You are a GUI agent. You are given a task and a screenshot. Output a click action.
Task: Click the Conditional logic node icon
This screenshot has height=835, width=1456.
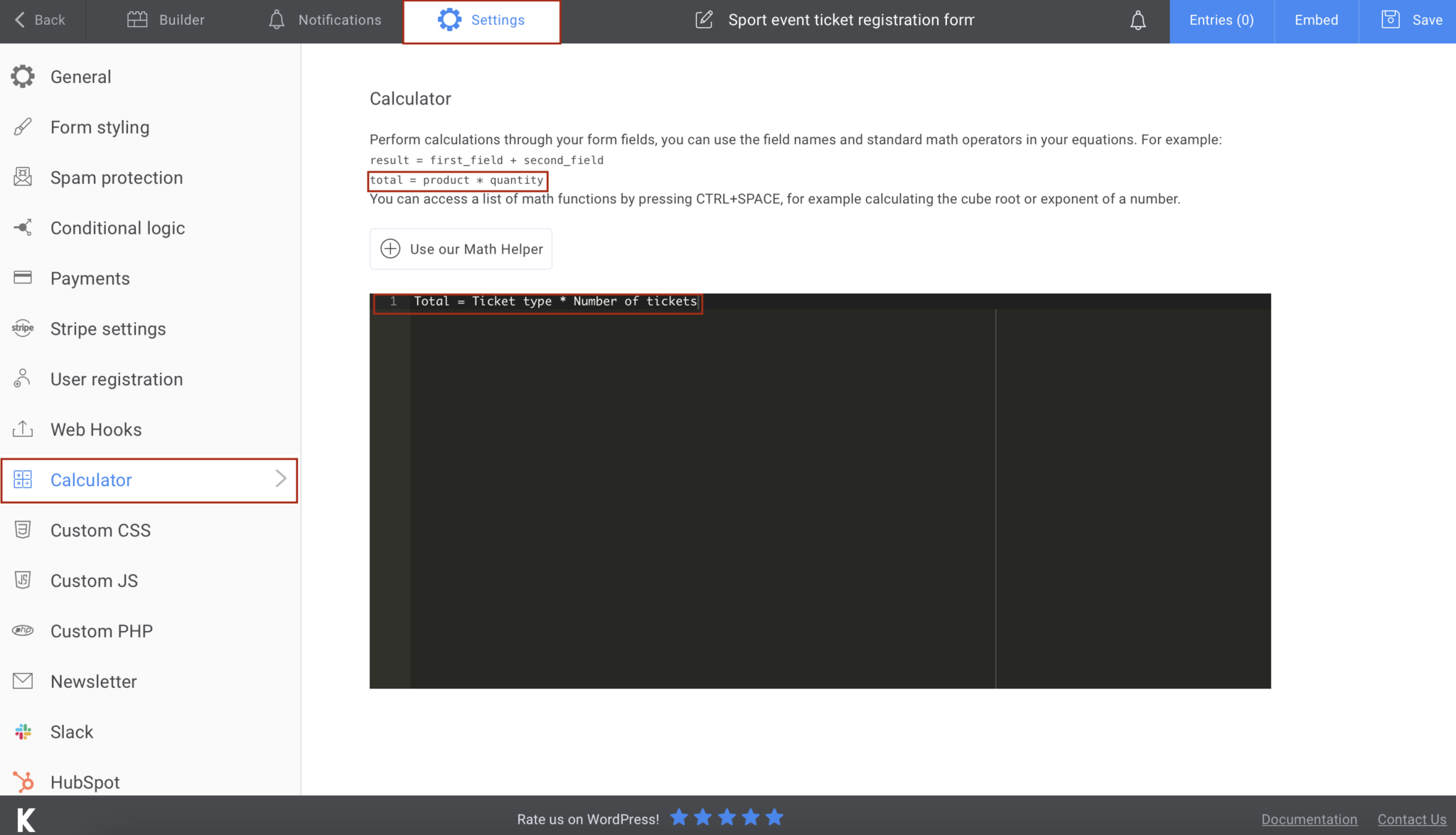coord(23,227)
